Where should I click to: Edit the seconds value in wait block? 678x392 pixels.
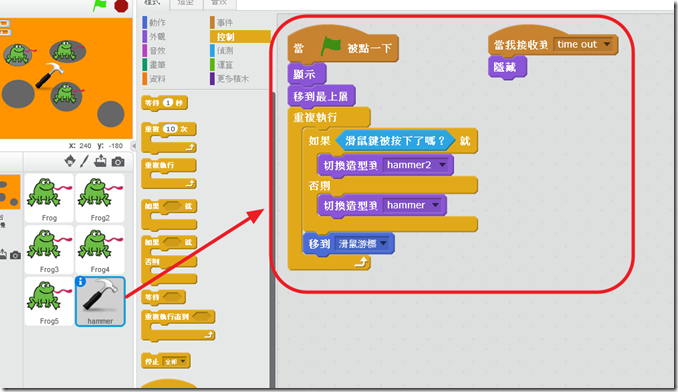pos(168,103)
